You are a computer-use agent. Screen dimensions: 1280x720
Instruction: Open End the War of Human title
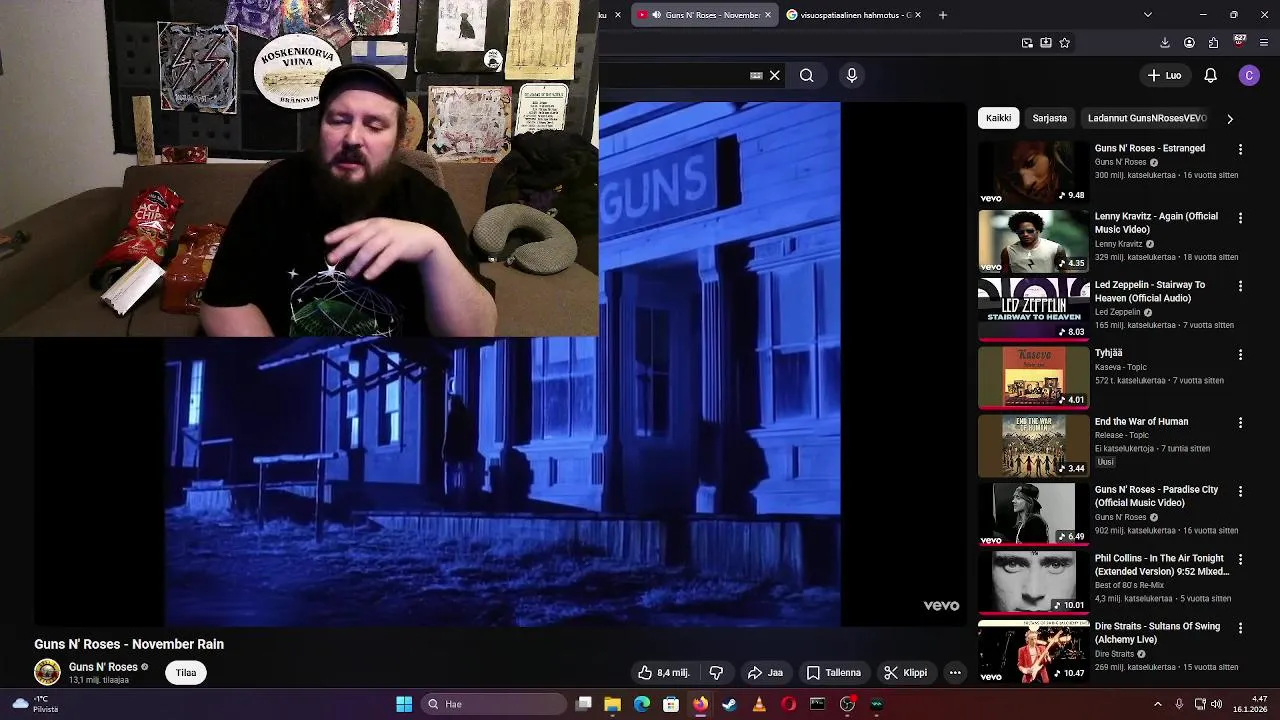click(x=1141, y=421)
